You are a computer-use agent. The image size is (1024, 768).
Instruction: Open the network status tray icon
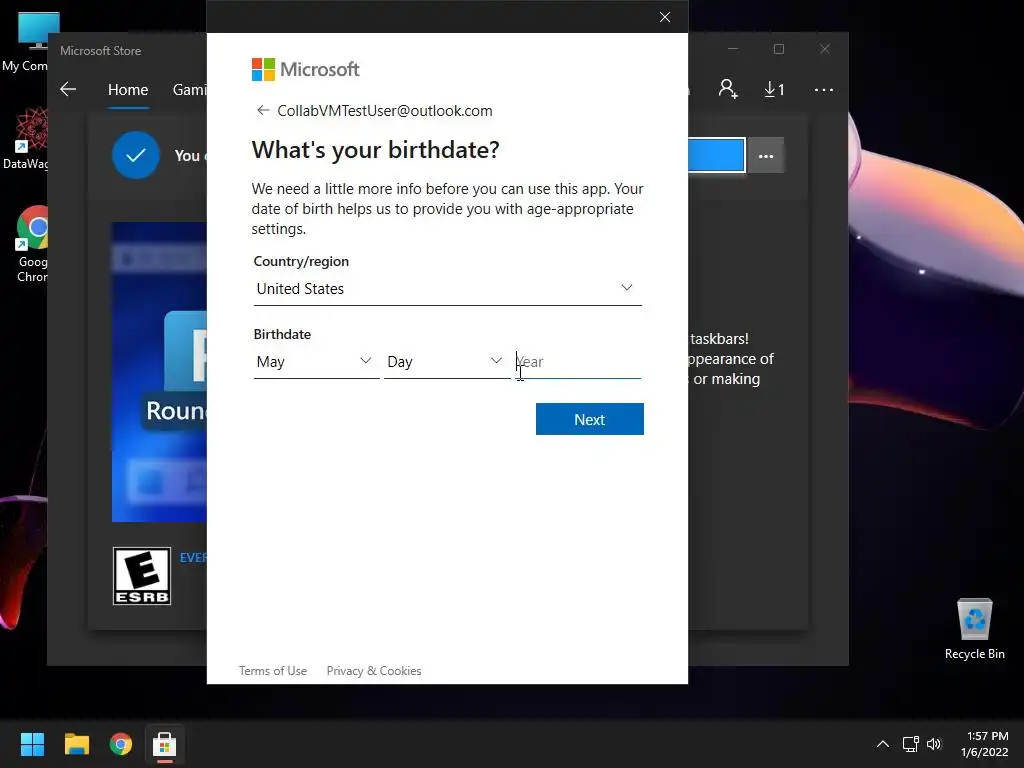[x=910, y=744]
